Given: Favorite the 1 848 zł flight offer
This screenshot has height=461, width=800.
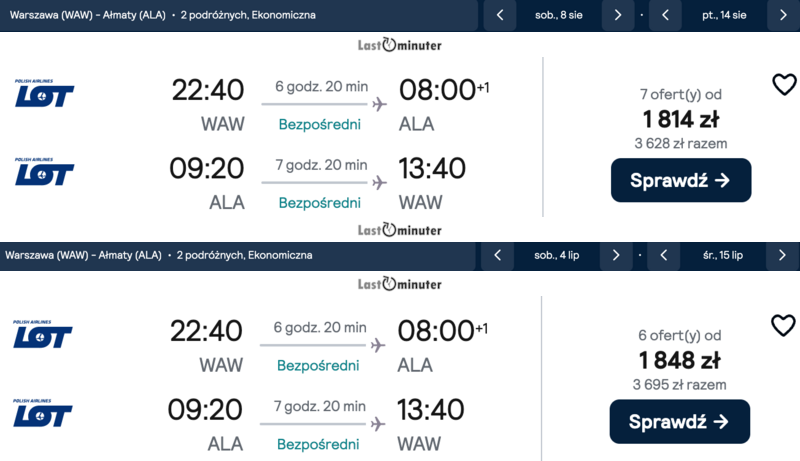Looking at the screenshot, I should click(783, 325).
